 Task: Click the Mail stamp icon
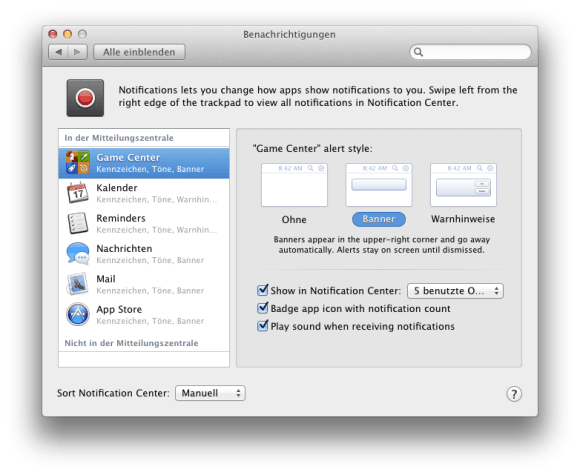click(78, 284)
